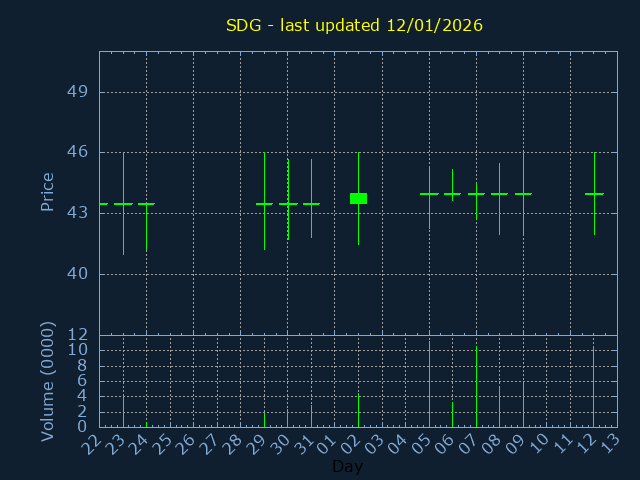Click the 46 price tick label

pyautogui.click(x=77, y=152)
